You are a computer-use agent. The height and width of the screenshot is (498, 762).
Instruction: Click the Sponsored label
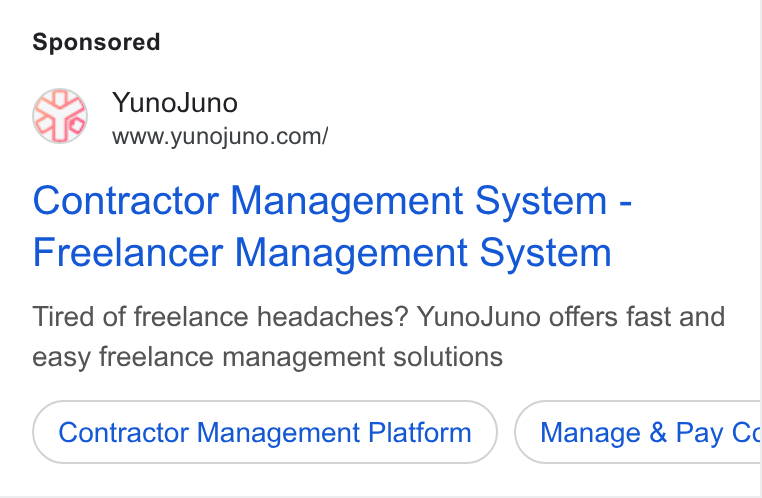point(96,42)
